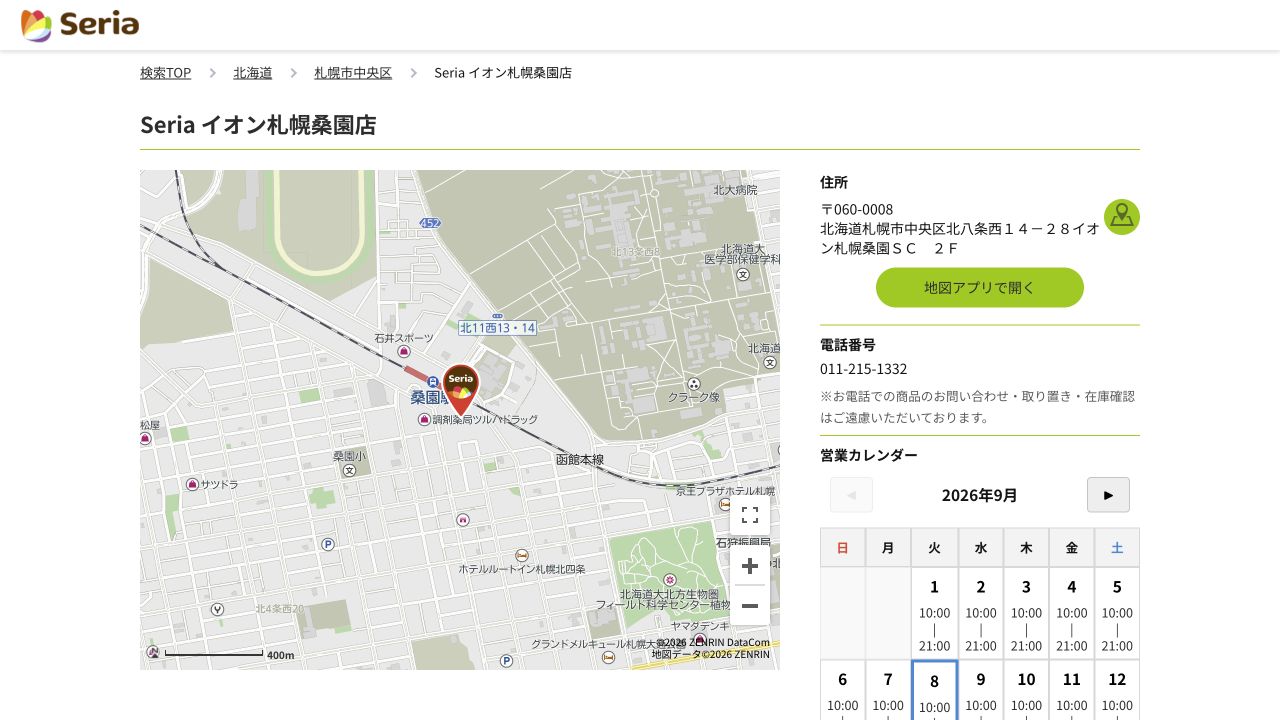
Task: Select Sunday September 6 cell
Action: pos(843,690)
